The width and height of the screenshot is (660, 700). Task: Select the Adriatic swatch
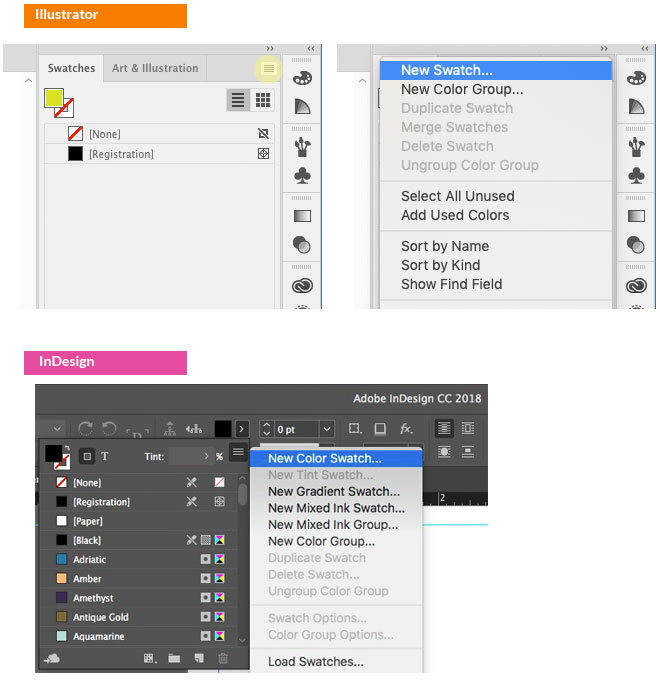139,559
